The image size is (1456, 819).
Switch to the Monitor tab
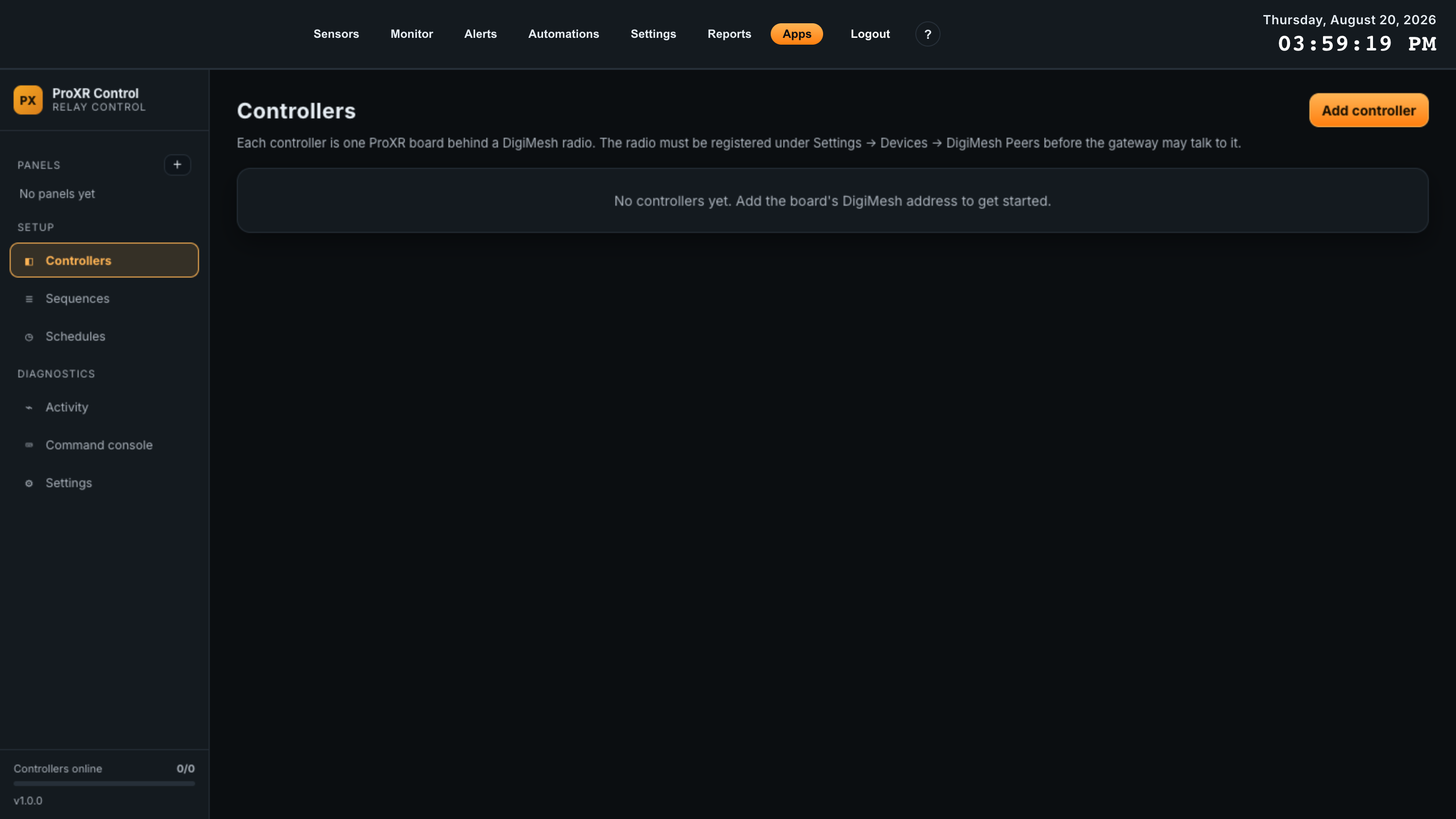(x=412, y=34)
